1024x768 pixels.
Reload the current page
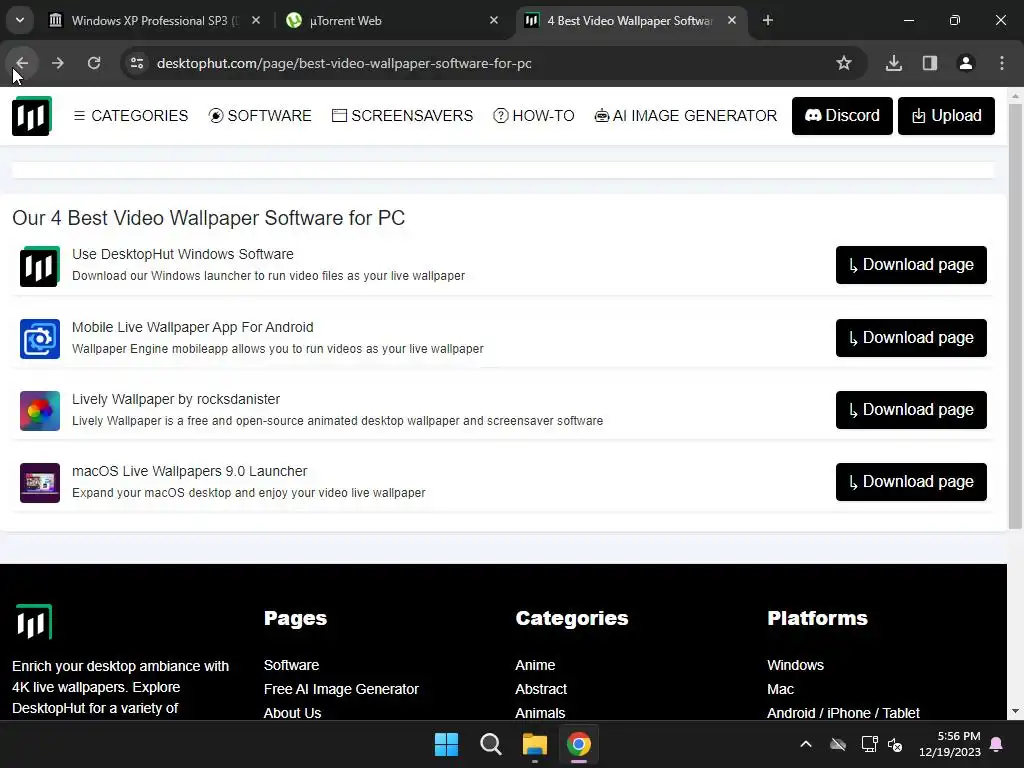tap(94, 63)
